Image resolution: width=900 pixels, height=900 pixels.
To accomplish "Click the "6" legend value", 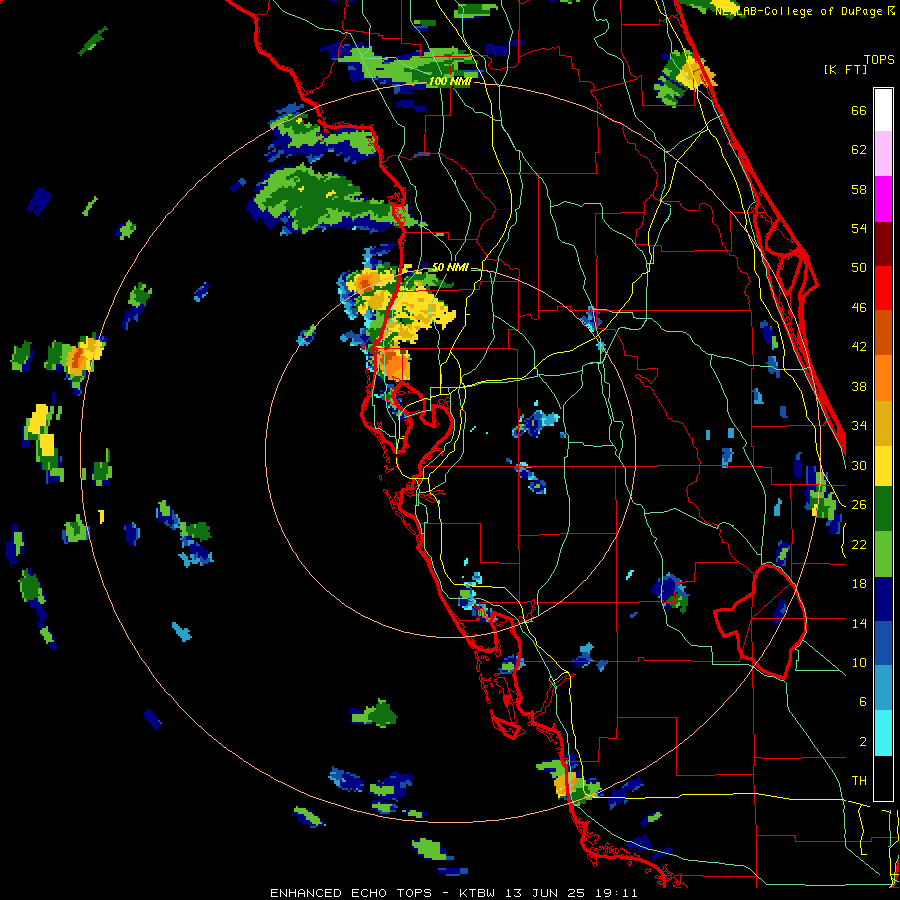I will coord(863,701).
